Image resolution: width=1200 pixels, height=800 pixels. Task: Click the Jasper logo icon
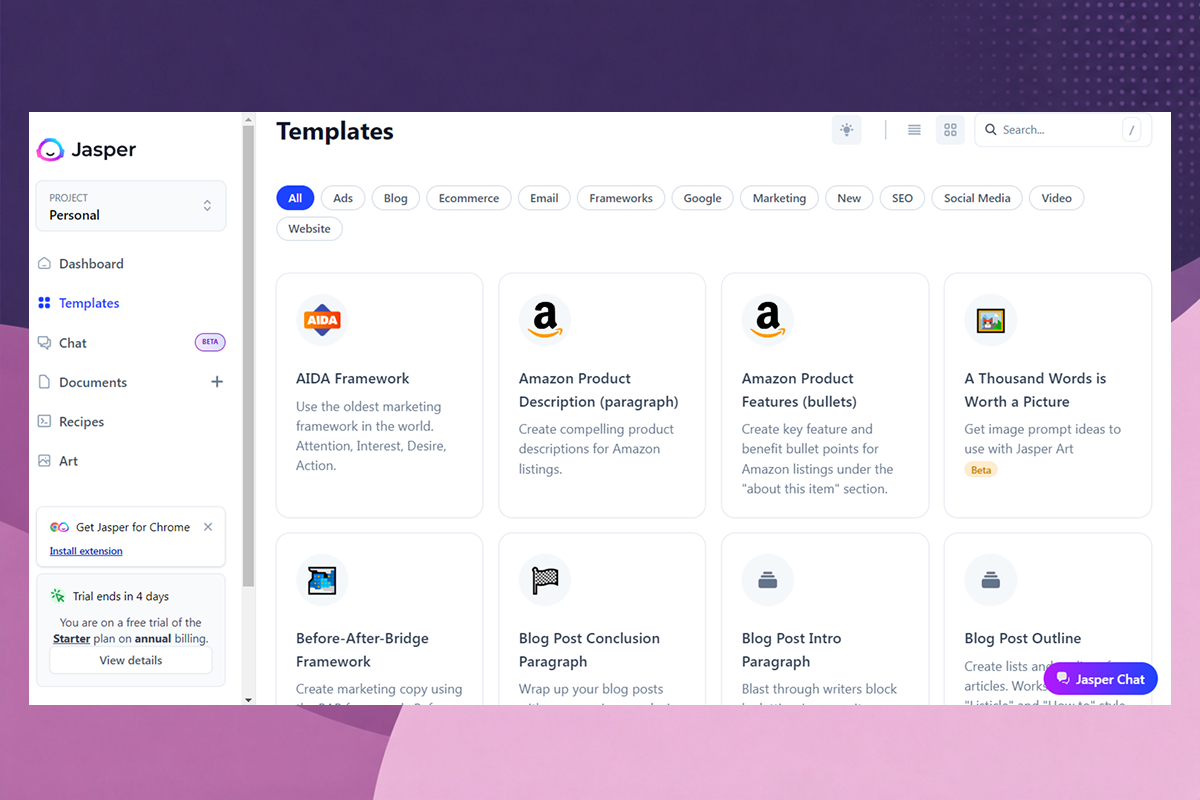click(50, 150)
